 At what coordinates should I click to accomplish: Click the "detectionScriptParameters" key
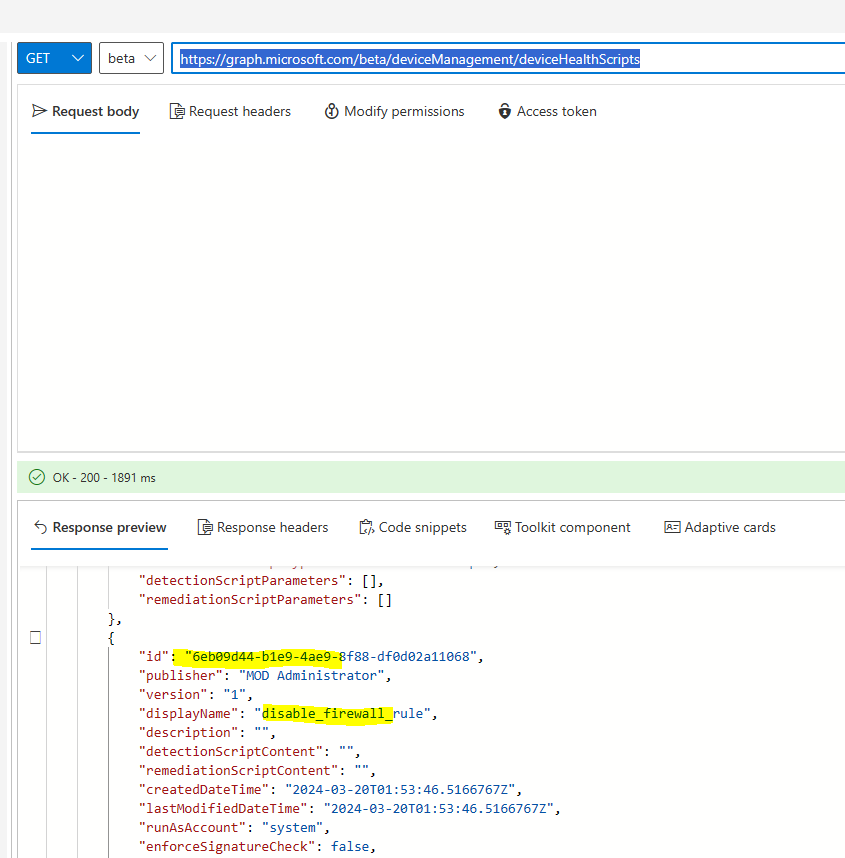coord(242,581)
